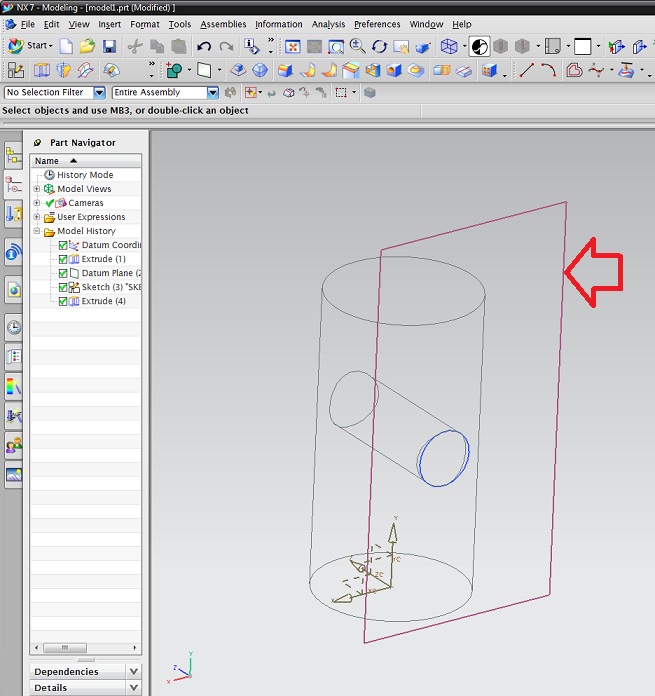655x696 pixels.
Task: Toggle checkbox for Extrude (4)
Action: [63, 301]
